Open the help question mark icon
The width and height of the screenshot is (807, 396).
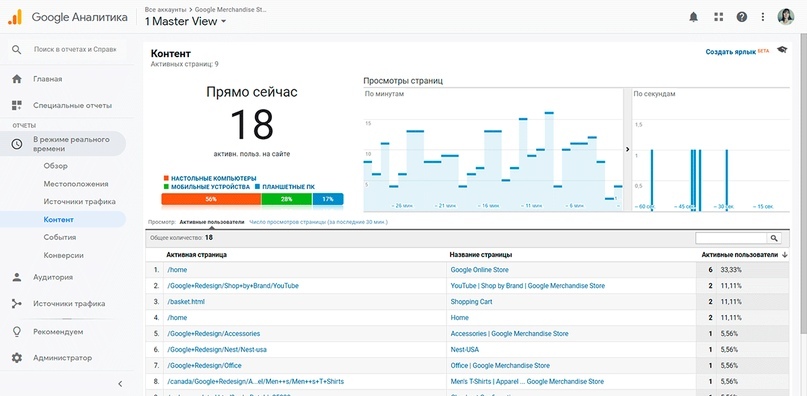coord(742,17)
